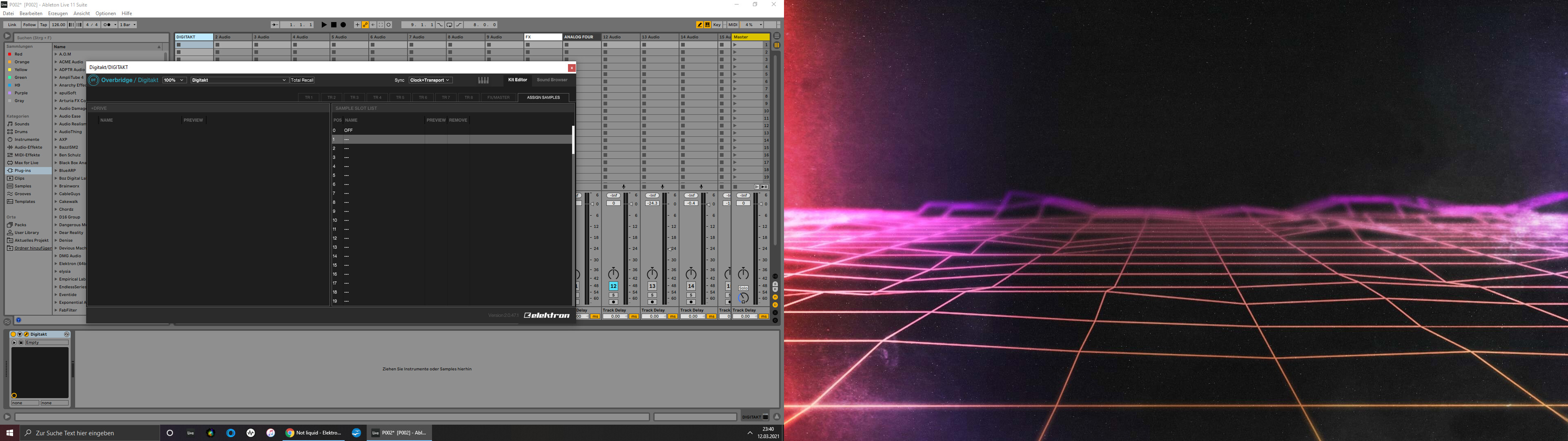Open the Audio-Effekte category
Viewport: 1568px width, 441px height.
[x=28, y=147]
